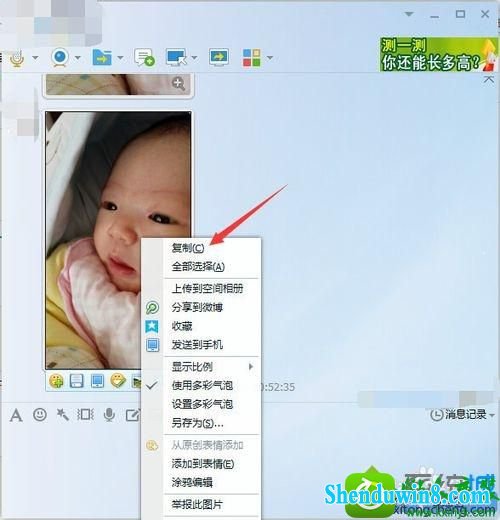Click the magic emoticon wand icon
Image resolution: width=500 pixels, height=520 pixels.
pyautogui.click(x=62, y=415)
